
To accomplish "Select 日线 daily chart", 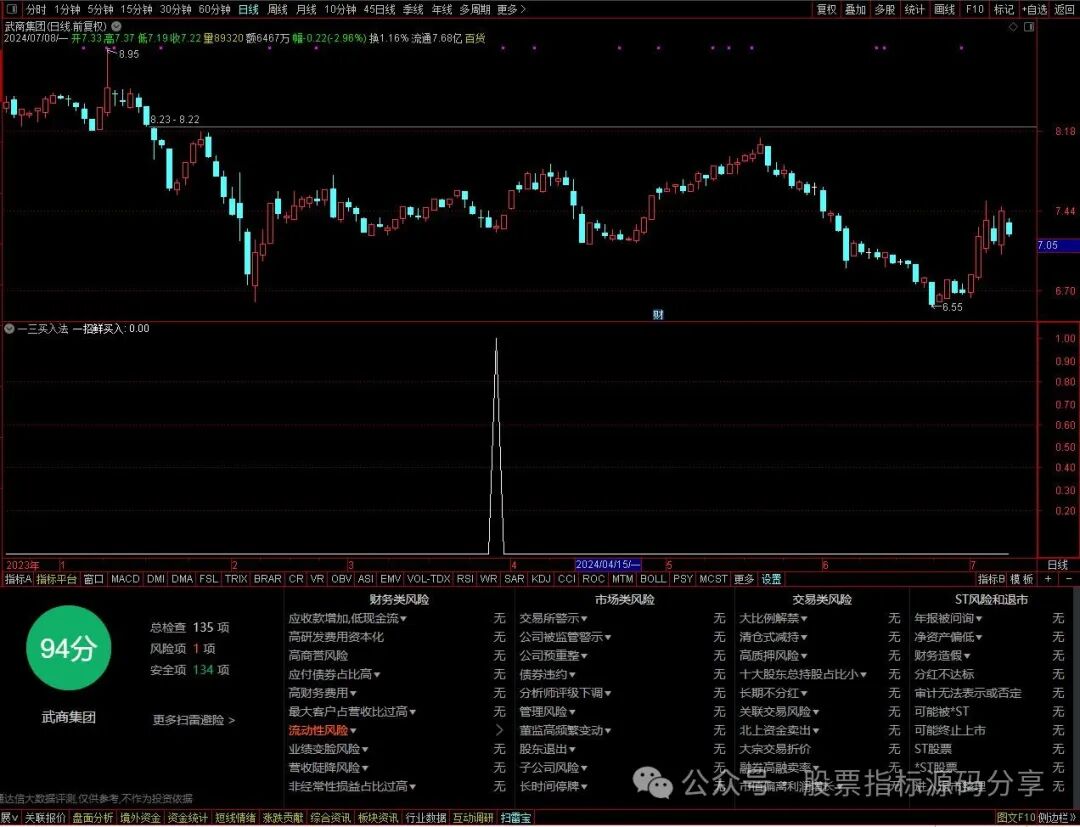I will click(x=248, y=9).
